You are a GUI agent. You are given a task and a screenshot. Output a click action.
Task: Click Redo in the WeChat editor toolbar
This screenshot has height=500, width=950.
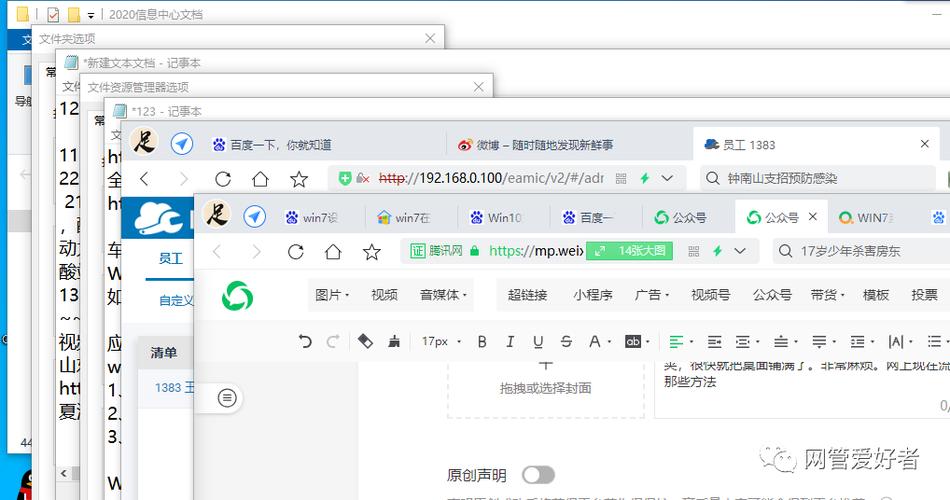click(x=332, y=342)
